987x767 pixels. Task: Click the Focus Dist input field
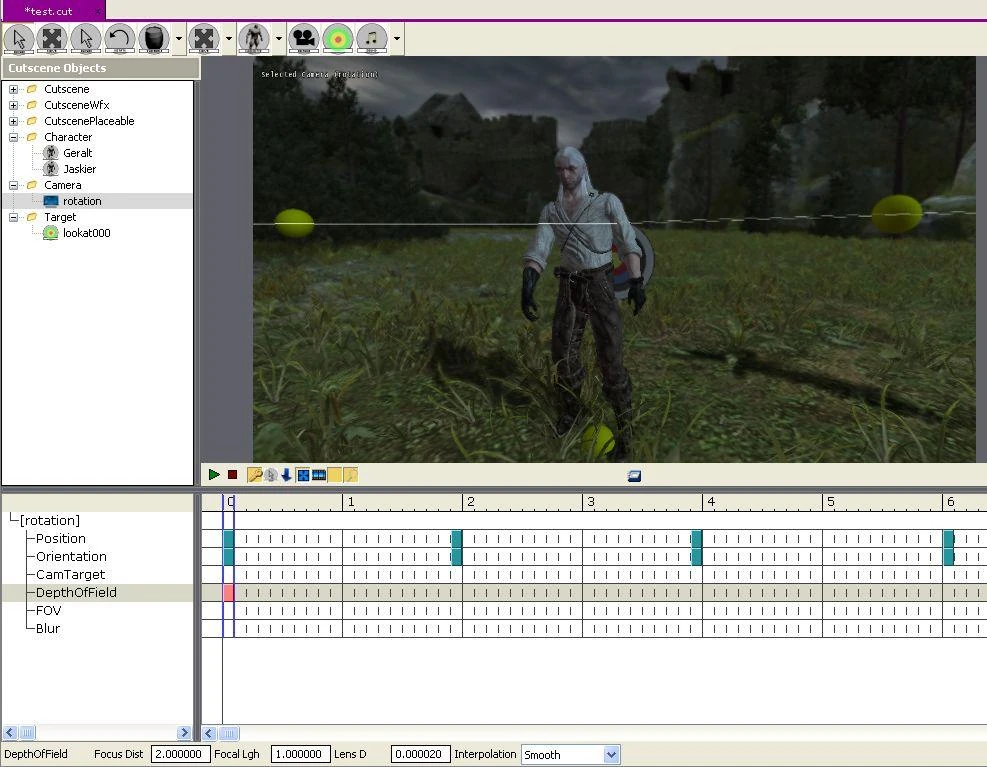point(180,754)
